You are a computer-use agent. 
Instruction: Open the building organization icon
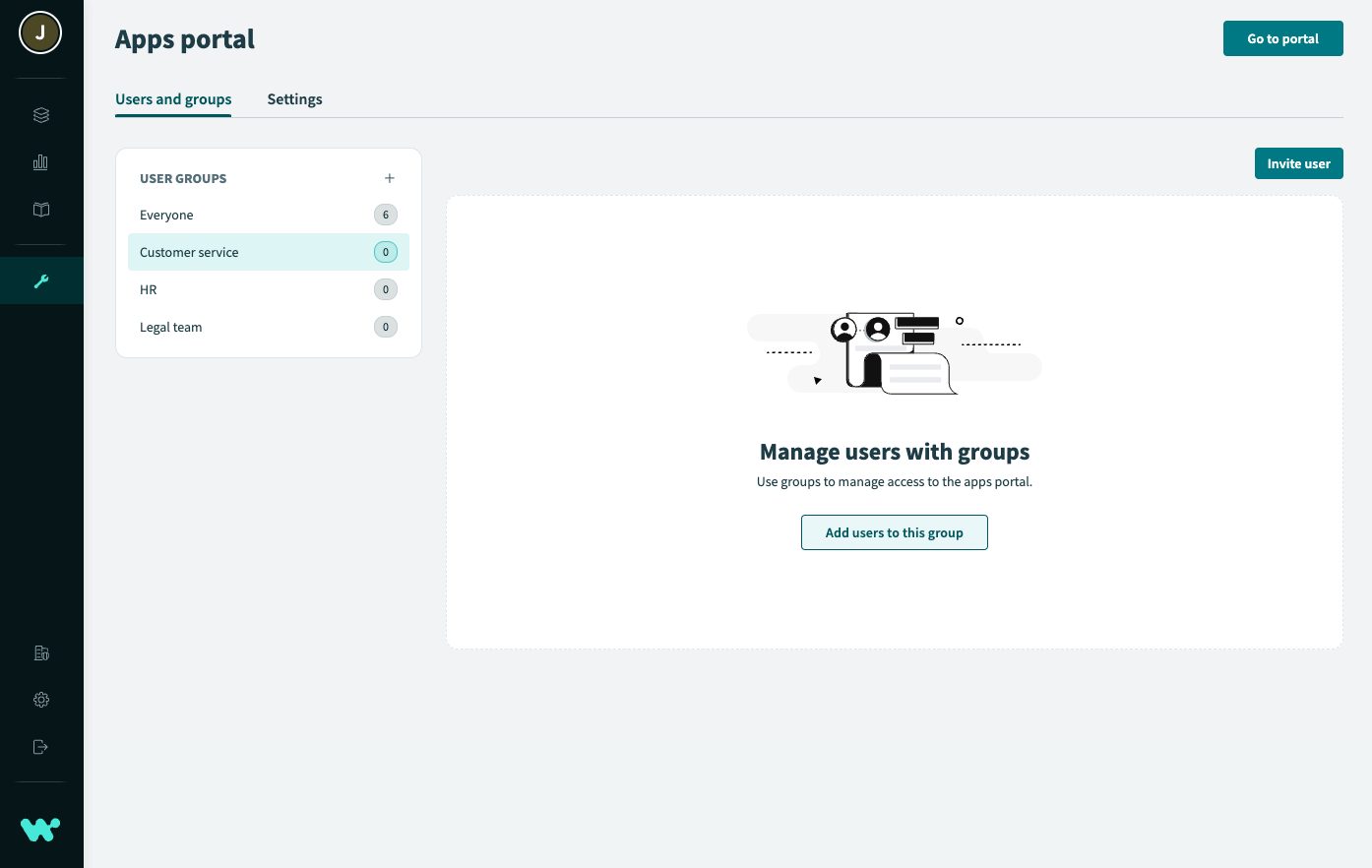click(x=41, y=652)
